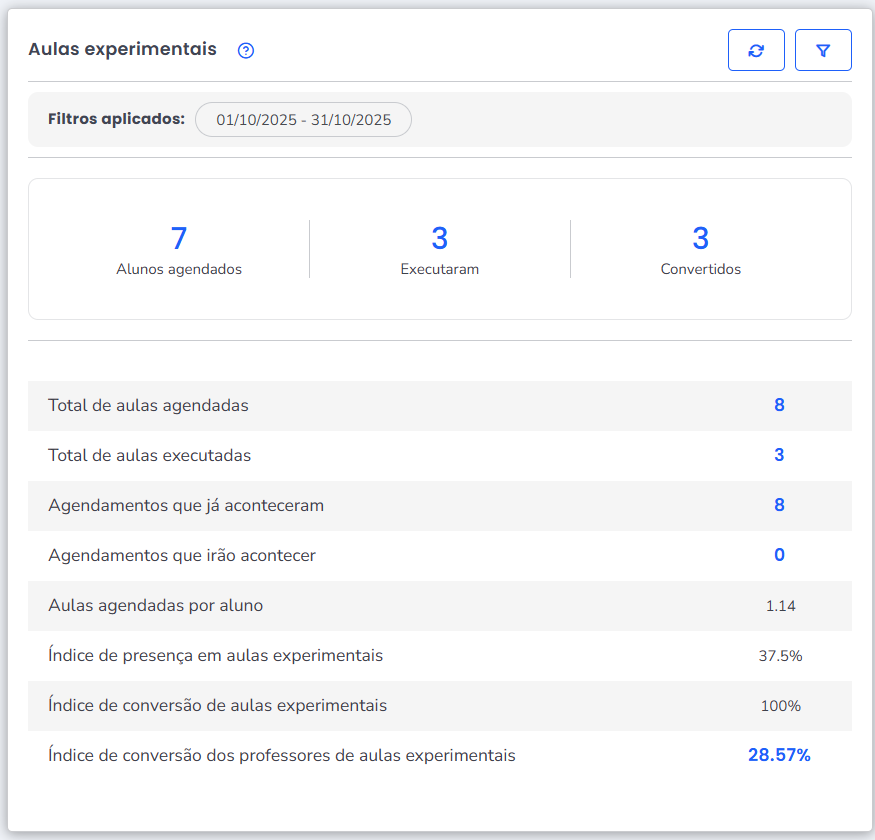Click the Filtros aplicados label
This screenshot has width=875, height=840.
point(116,119)
